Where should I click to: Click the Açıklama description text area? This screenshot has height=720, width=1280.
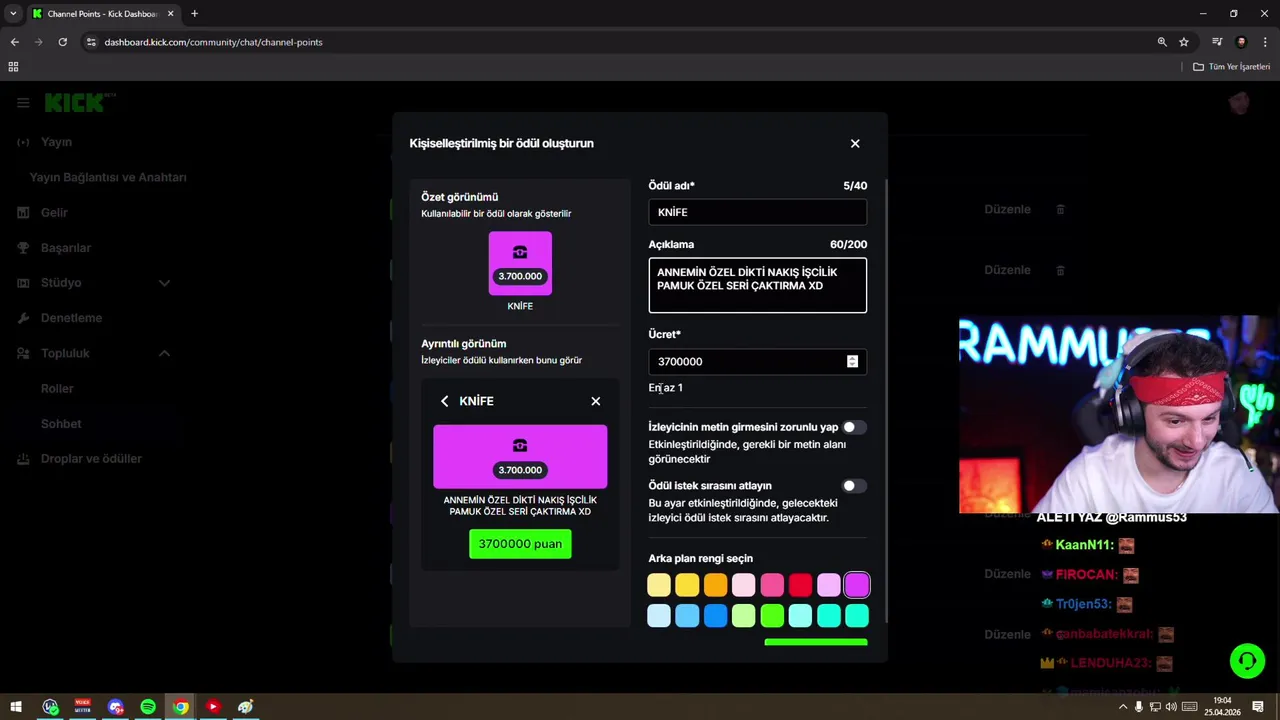[x=757, y=285]
